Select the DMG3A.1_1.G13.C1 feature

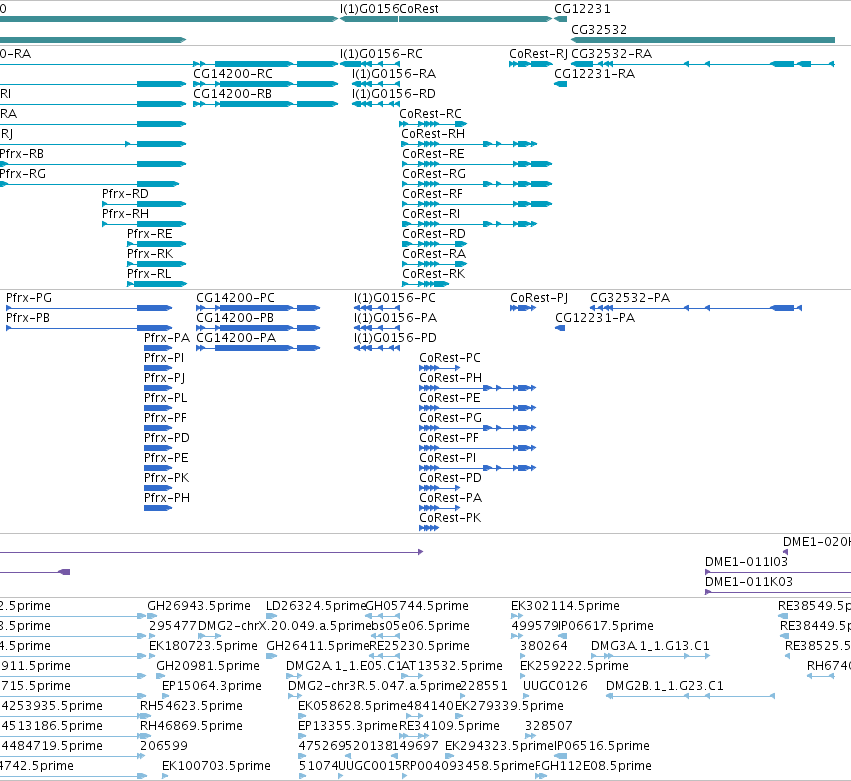(x=650, y=646)
